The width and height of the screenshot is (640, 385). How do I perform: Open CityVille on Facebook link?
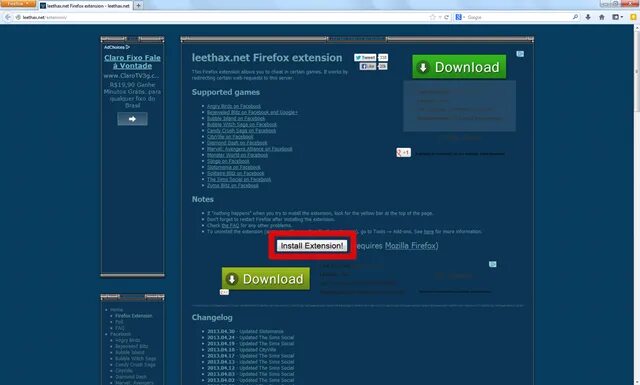[x=230, y=137]
